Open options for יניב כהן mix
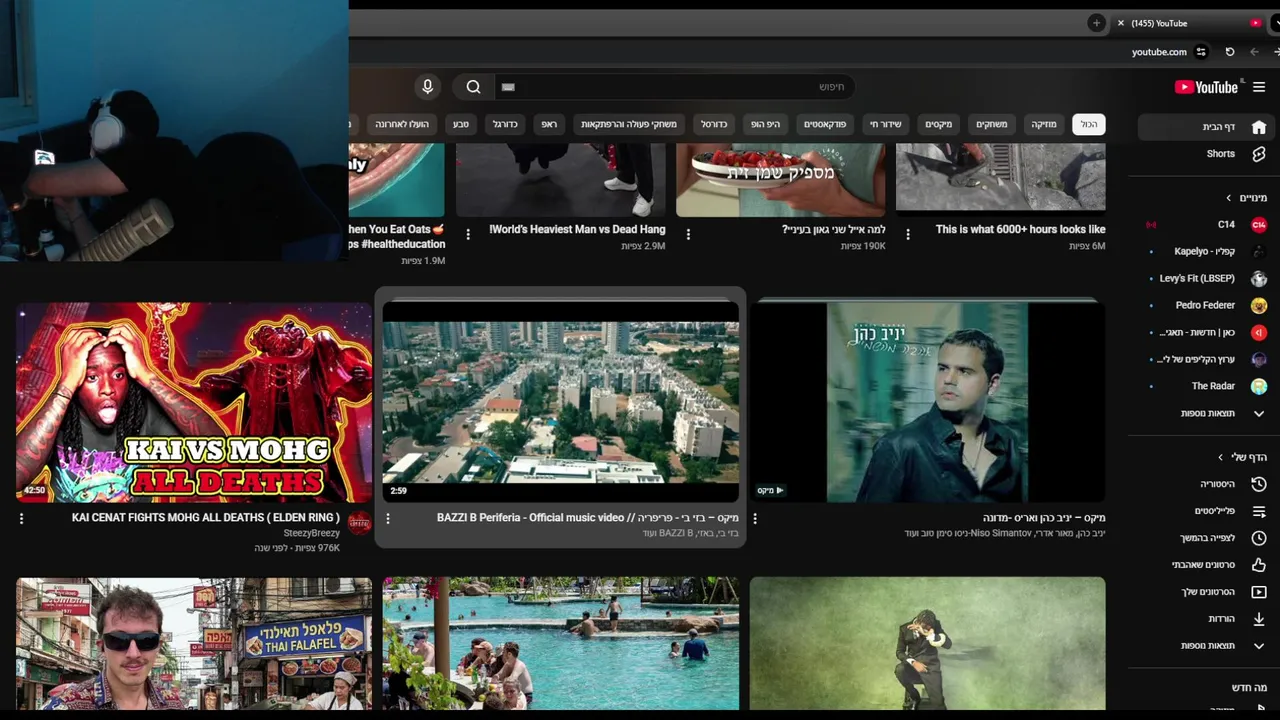 pyautogui.click(x=755, y=518)
